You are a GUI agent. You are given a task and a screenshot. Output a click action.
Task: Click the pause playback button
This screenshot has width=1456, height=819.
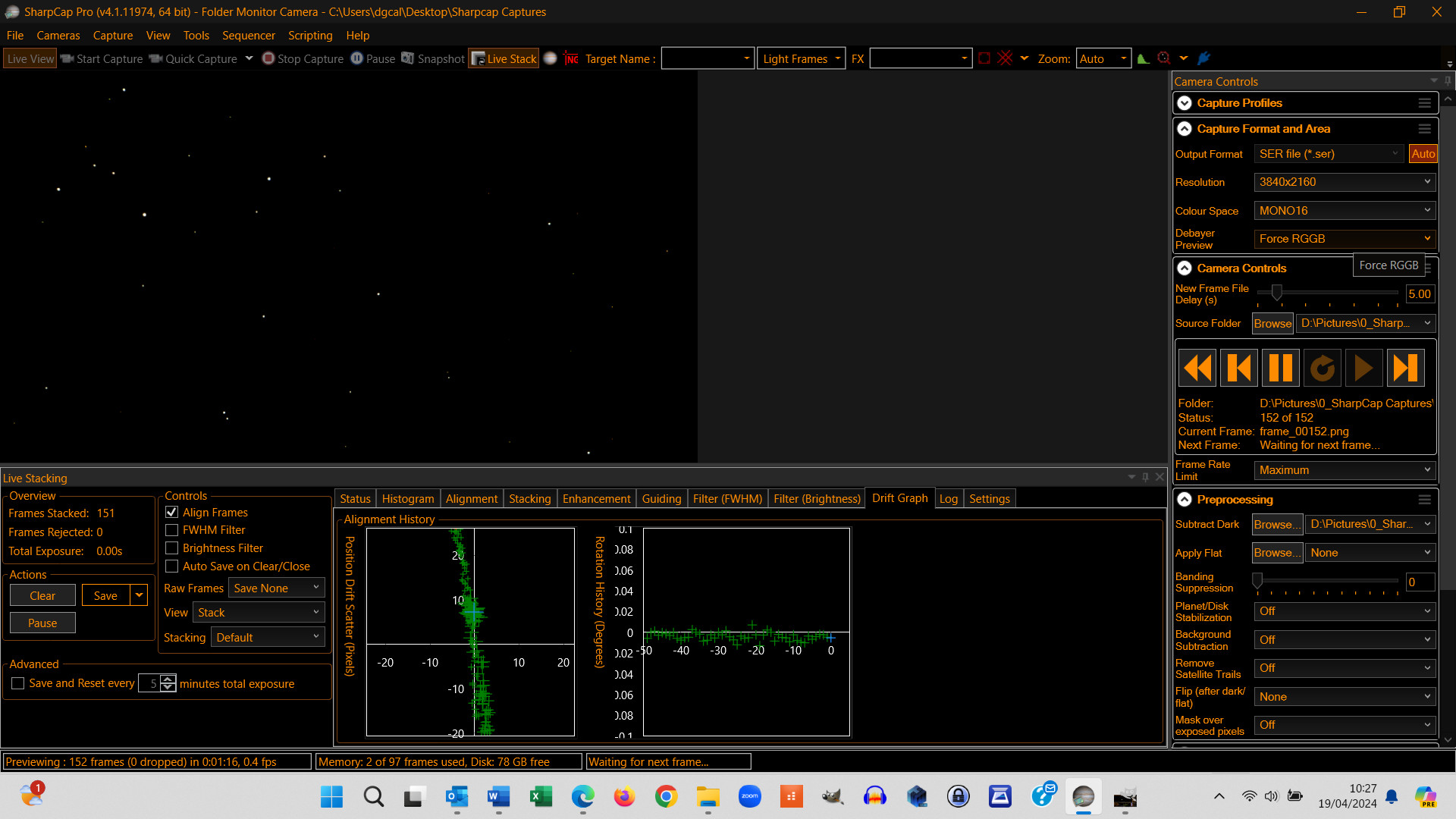tap(1281, 368)
